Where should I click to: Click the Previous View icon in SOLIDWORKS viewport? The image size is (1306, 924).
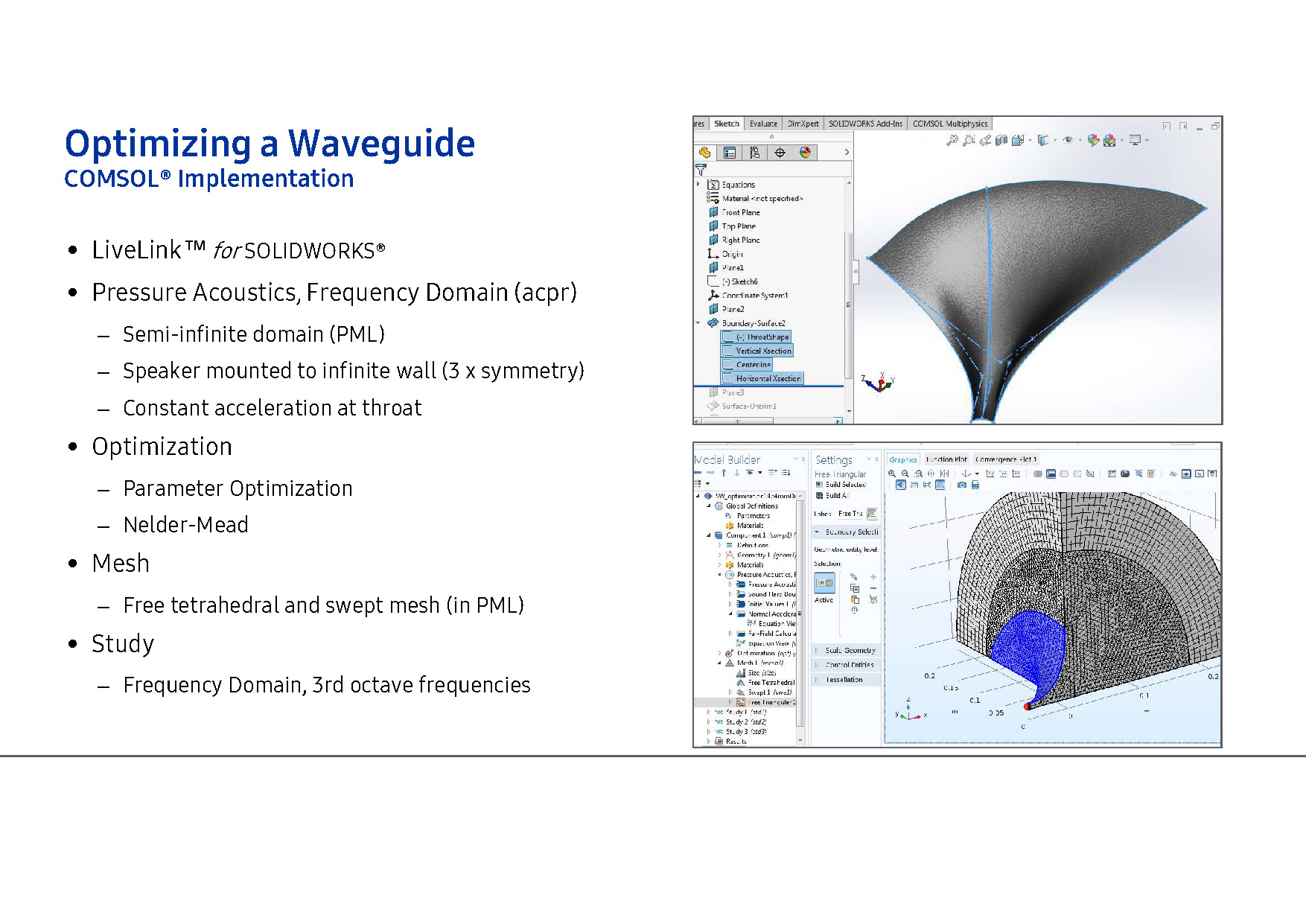(x=985, y=140)
